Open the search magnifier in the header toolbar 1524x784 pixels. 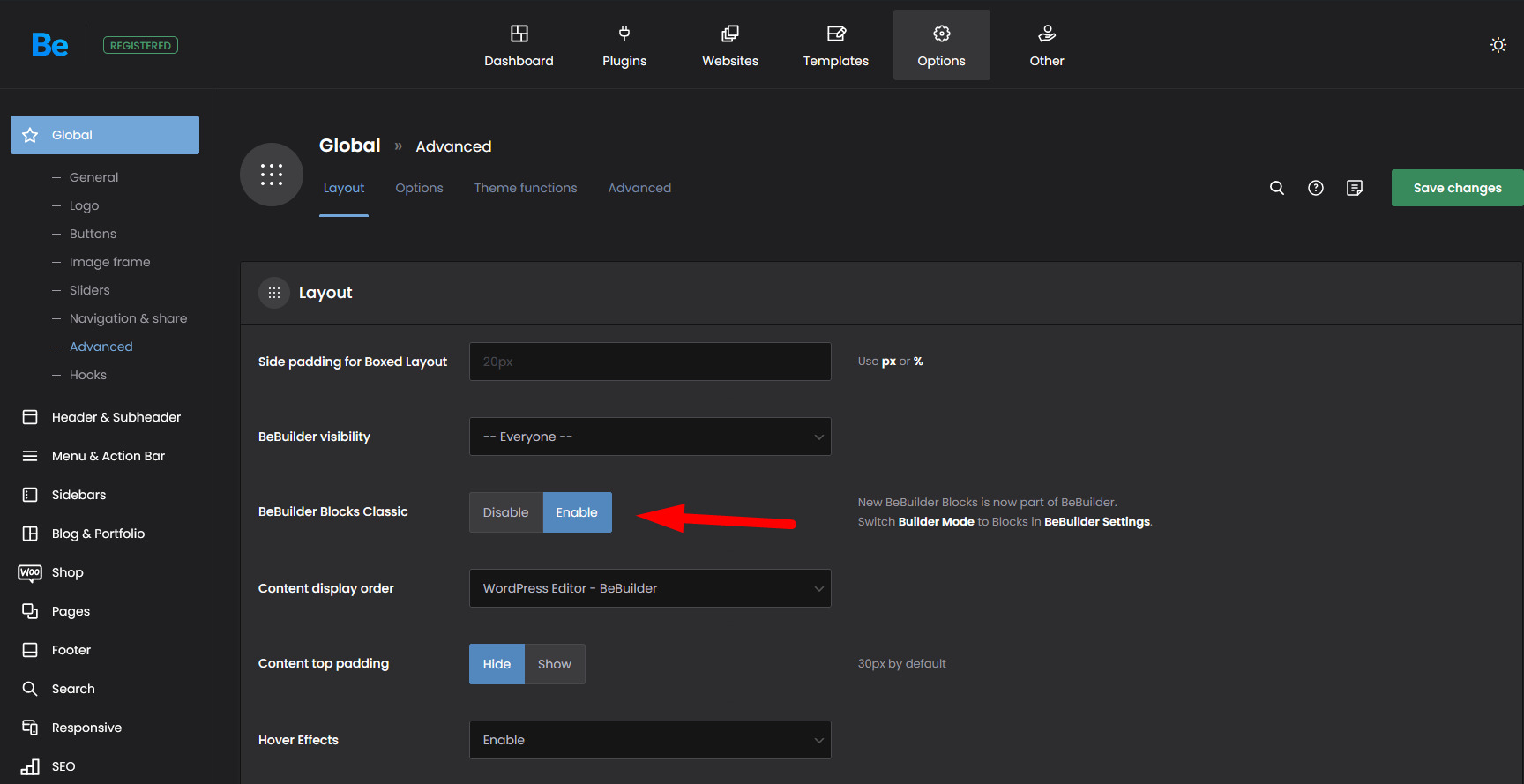click(1277, 188)
